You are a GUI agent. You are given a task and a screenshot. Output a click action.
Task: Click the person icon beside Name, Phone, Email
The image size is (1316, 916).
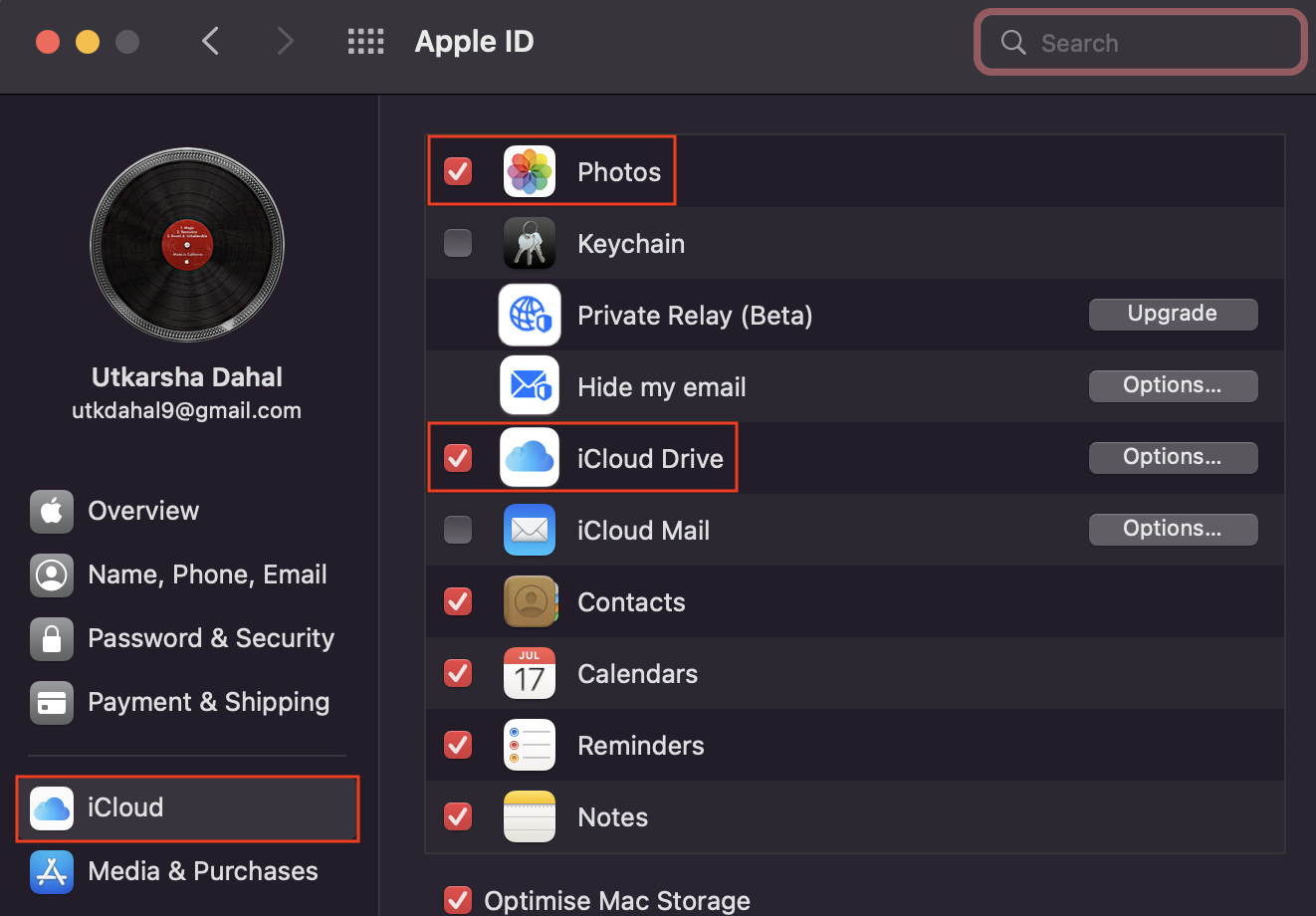pyautogui.click(x=52, y=574)
